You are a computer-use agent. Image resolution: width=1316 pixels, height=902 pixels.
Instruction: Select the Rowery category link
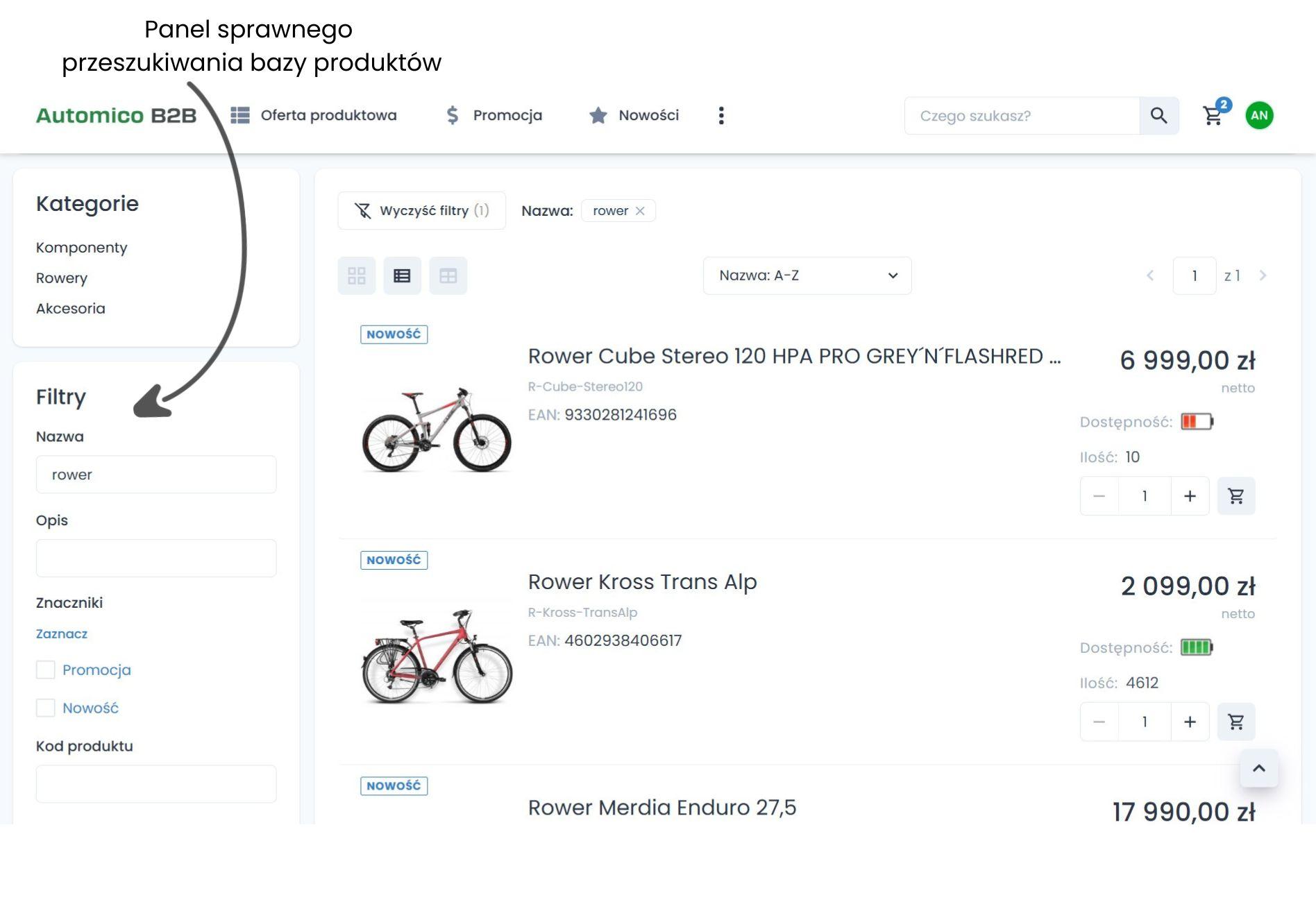coord(62,278)
